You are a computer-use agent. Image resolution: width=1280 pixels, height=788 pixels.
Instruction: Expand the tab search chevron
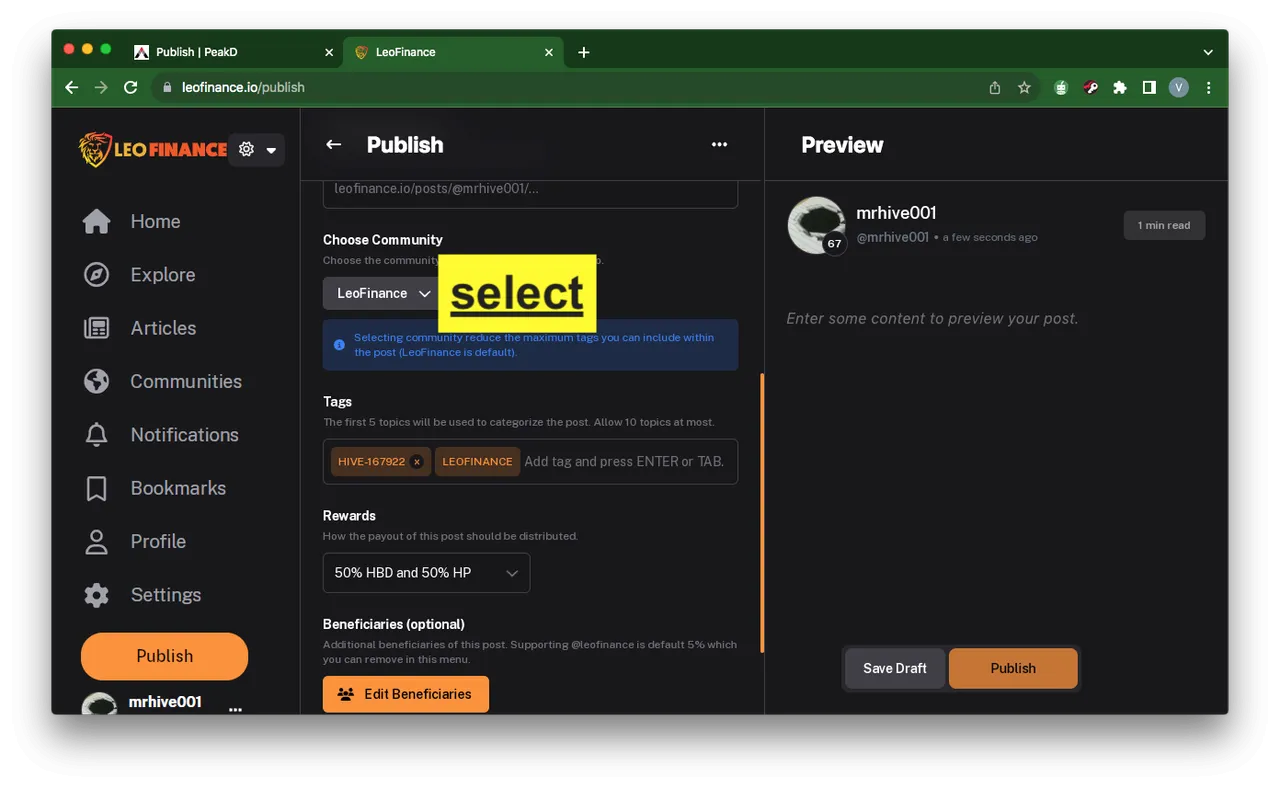pyautogui.click(x=1208, y=52)
